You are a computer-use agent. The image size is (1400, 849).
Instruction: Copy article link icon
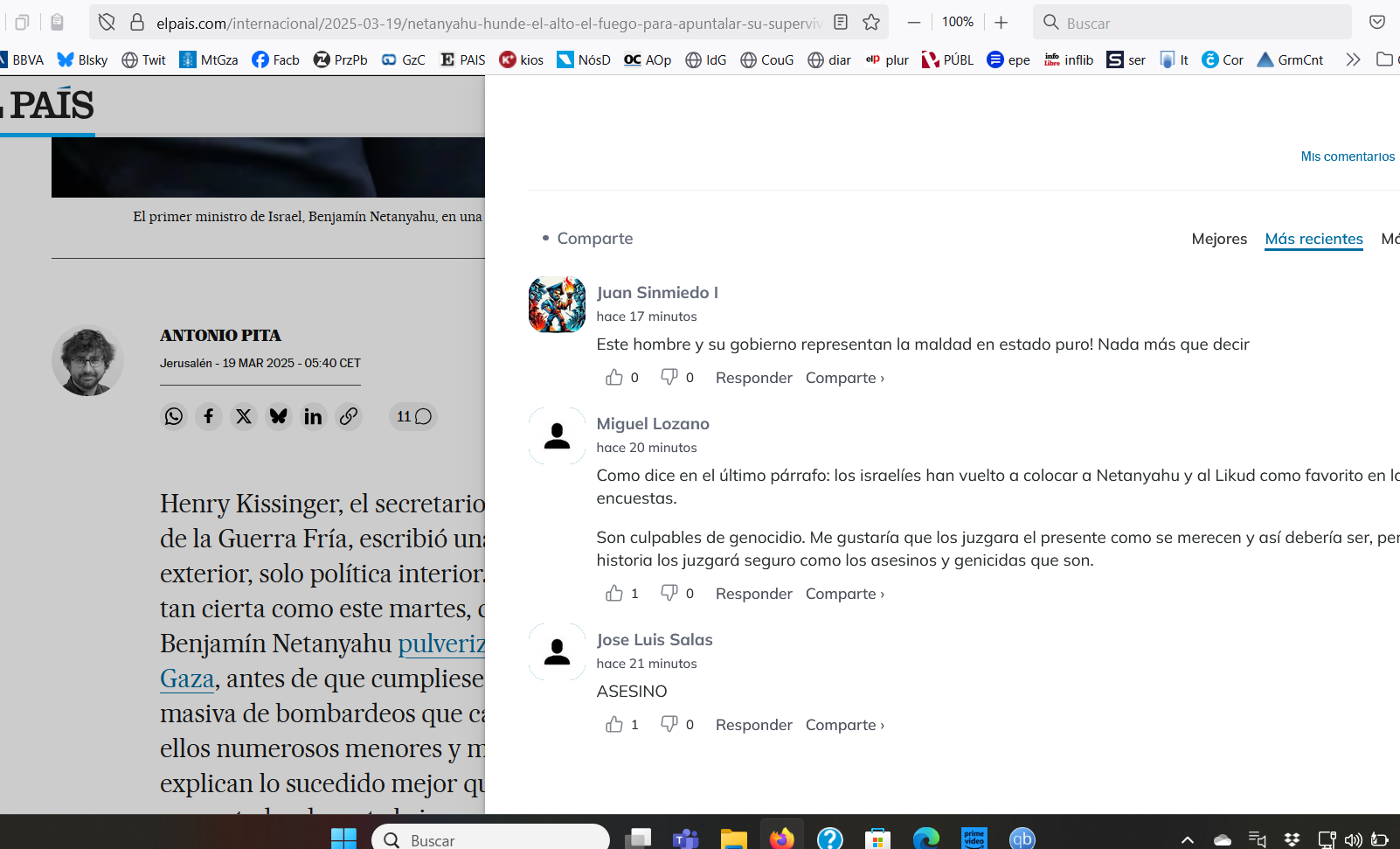(x=349, y=416)
